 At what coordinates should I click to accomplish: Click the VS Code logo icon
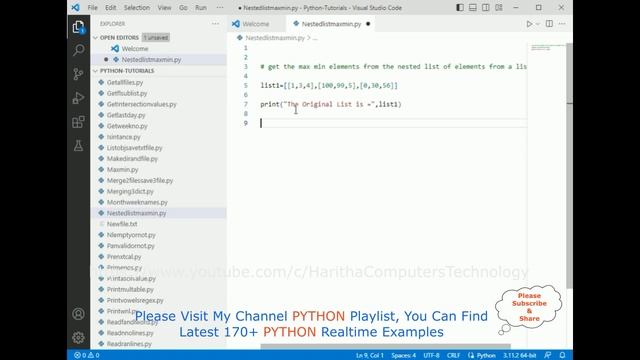pos(76,7)
